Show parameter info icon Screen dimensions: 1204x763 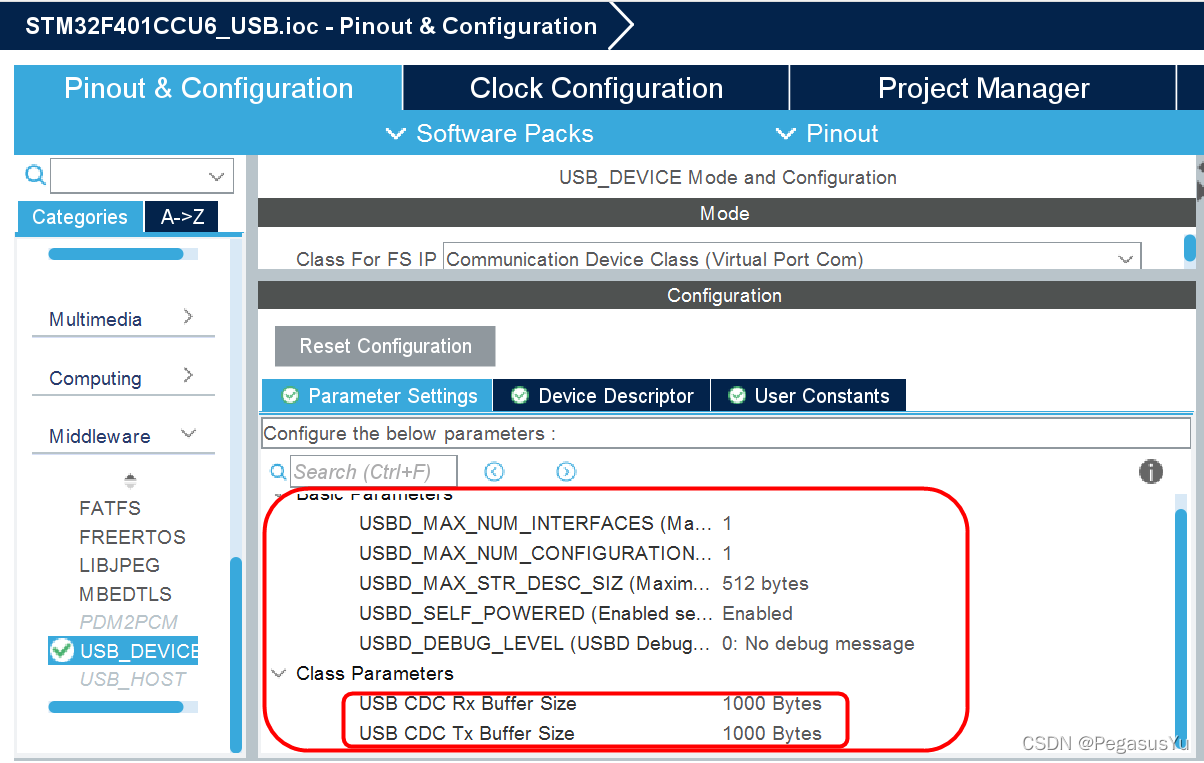pos(1151,471)
